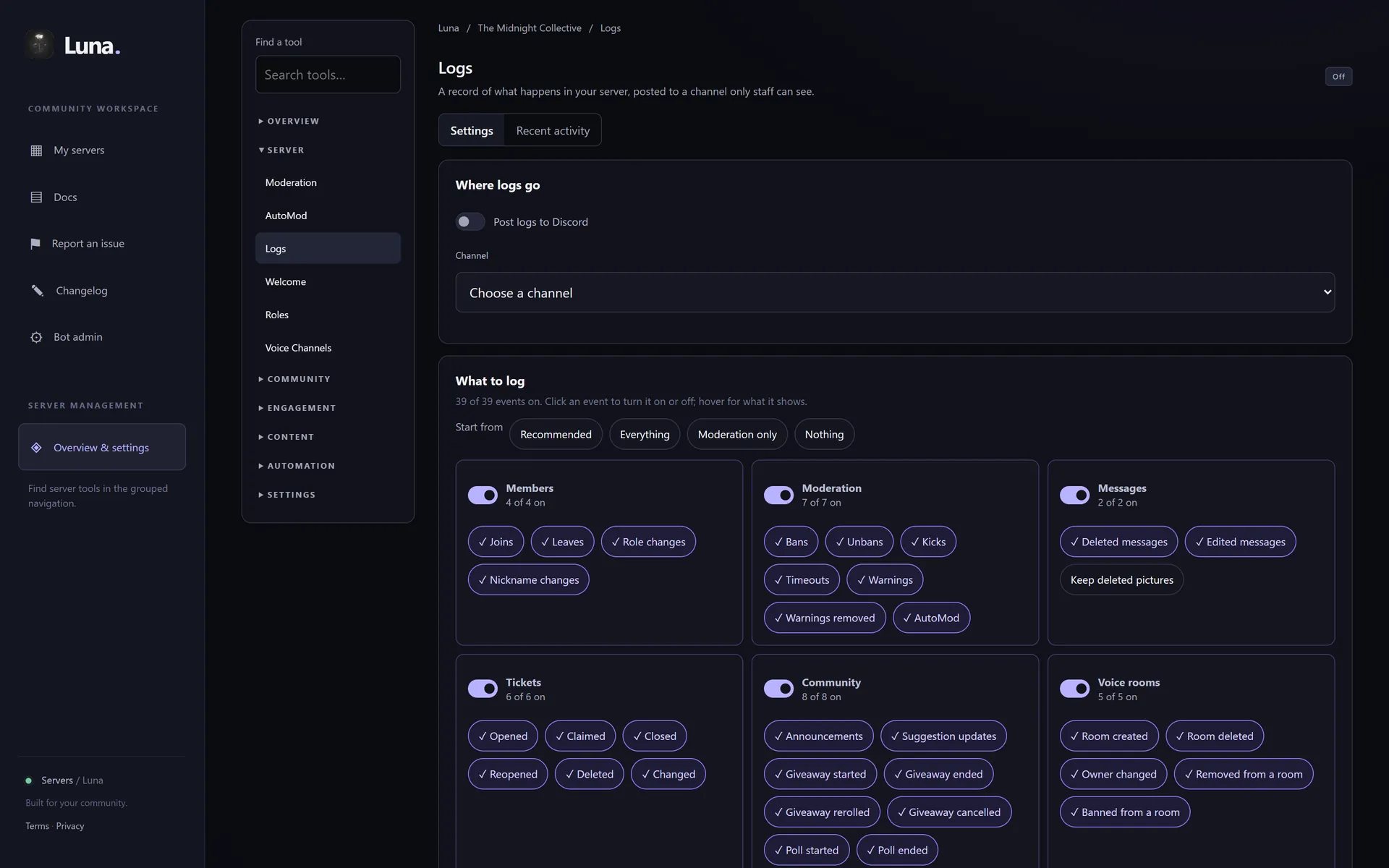Open My servers grid icon
1389x868 pixels.
click(36, 150)
